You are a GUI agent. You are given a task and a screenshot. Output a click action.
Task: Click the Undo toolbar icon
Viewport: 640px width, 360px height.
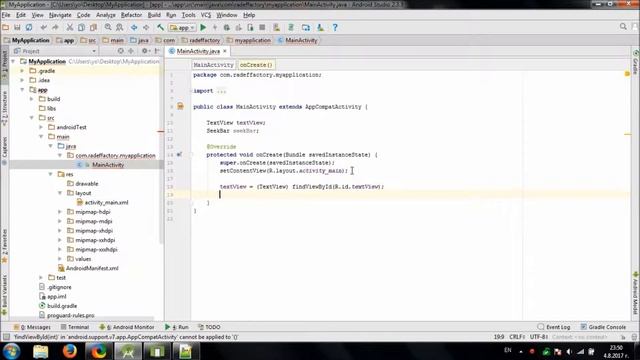[43, 27]
